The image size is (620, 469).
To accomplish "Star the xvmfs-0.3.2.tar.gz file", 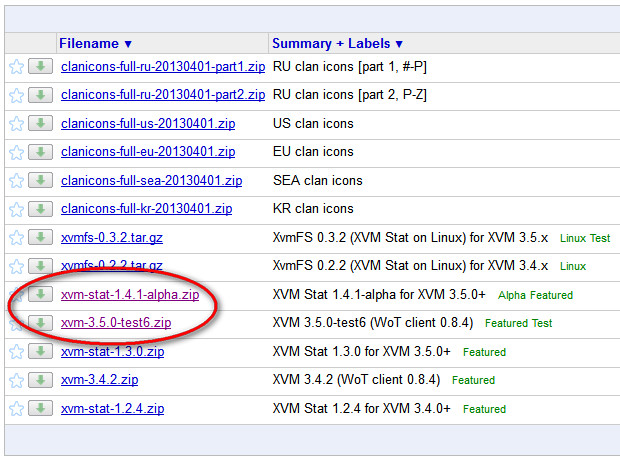I will (16, 238).
